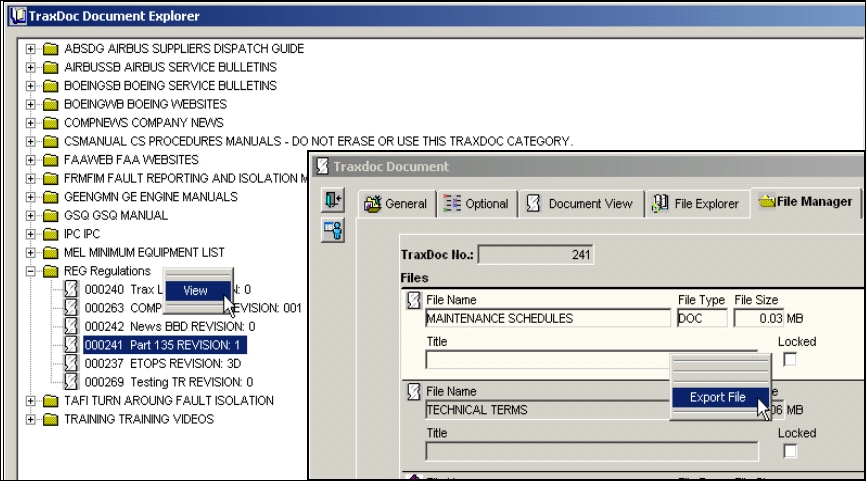Click document icon of 000241 Part 135
This screenshot has width=866, height=481.
[x=71, y=345]
